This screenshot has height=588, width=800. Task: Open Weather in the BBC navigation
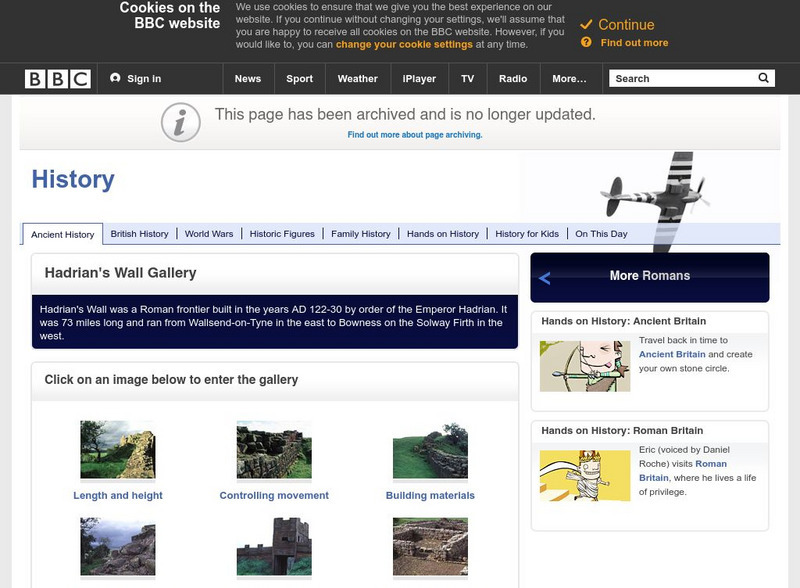(x=358, y=79)
